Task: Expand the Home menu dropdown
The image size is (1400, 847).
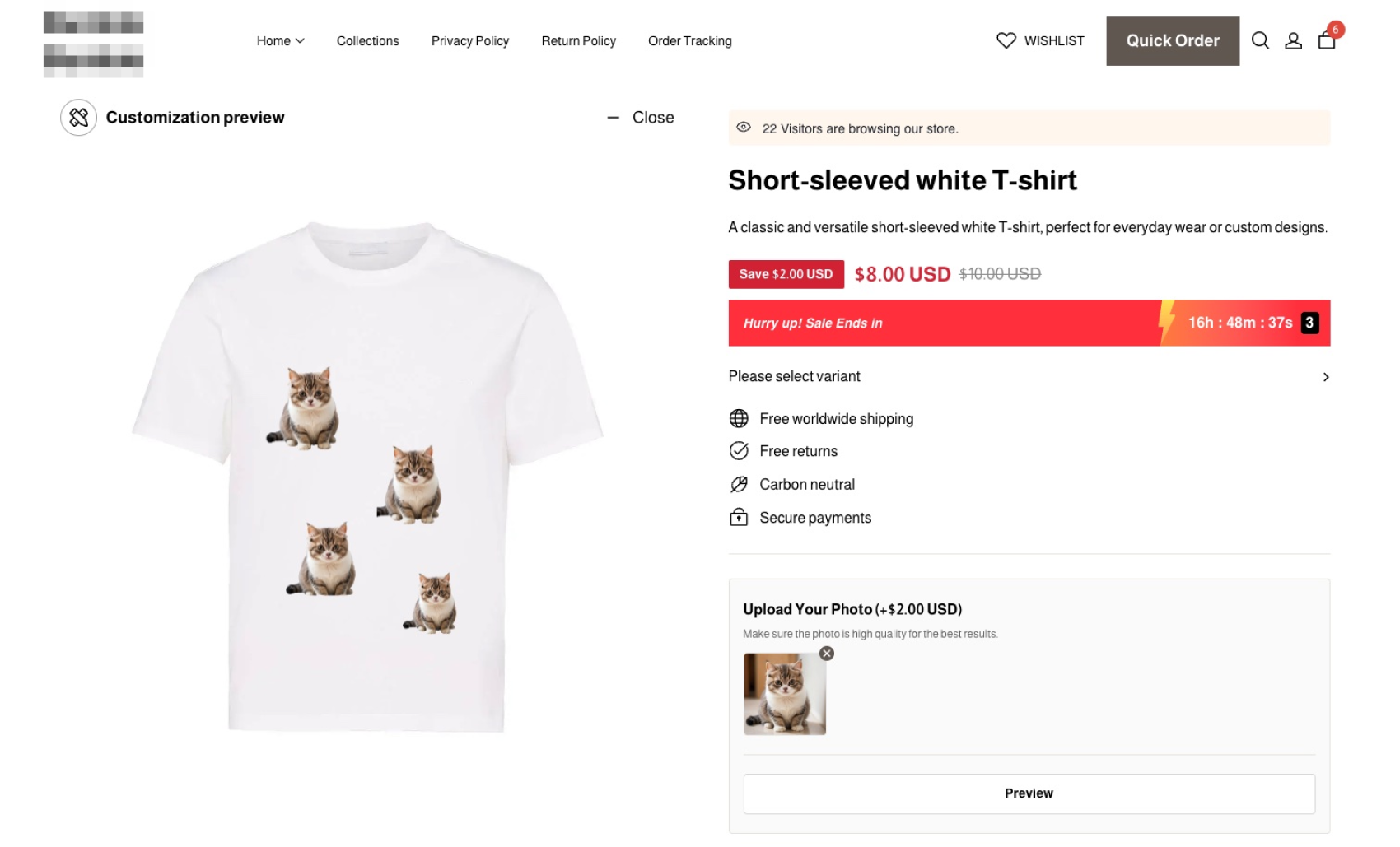Action: point(280,41)
